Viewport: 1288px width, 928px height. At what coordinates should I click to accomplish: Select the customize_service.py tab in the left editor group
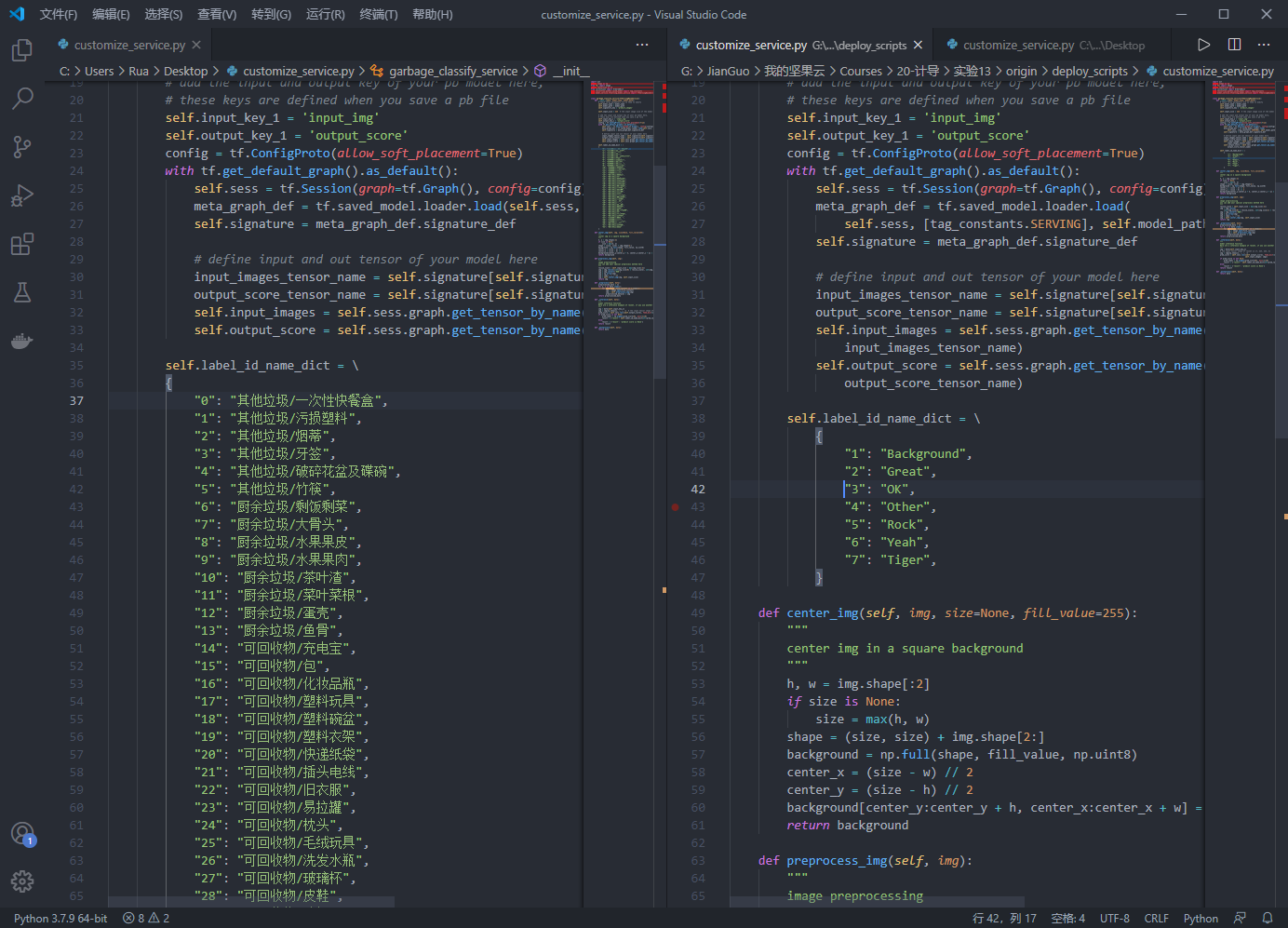(129, 45)
